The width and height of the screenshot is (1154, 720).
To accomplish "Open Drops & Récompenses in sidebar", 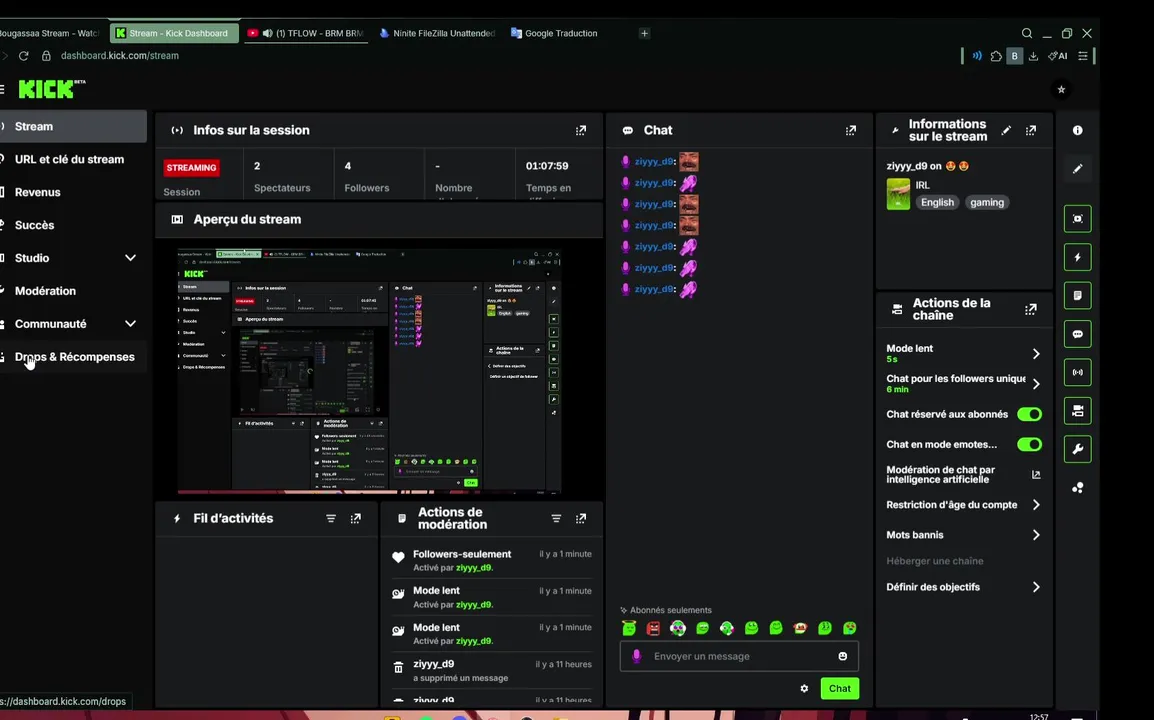I will click(73, 357).
